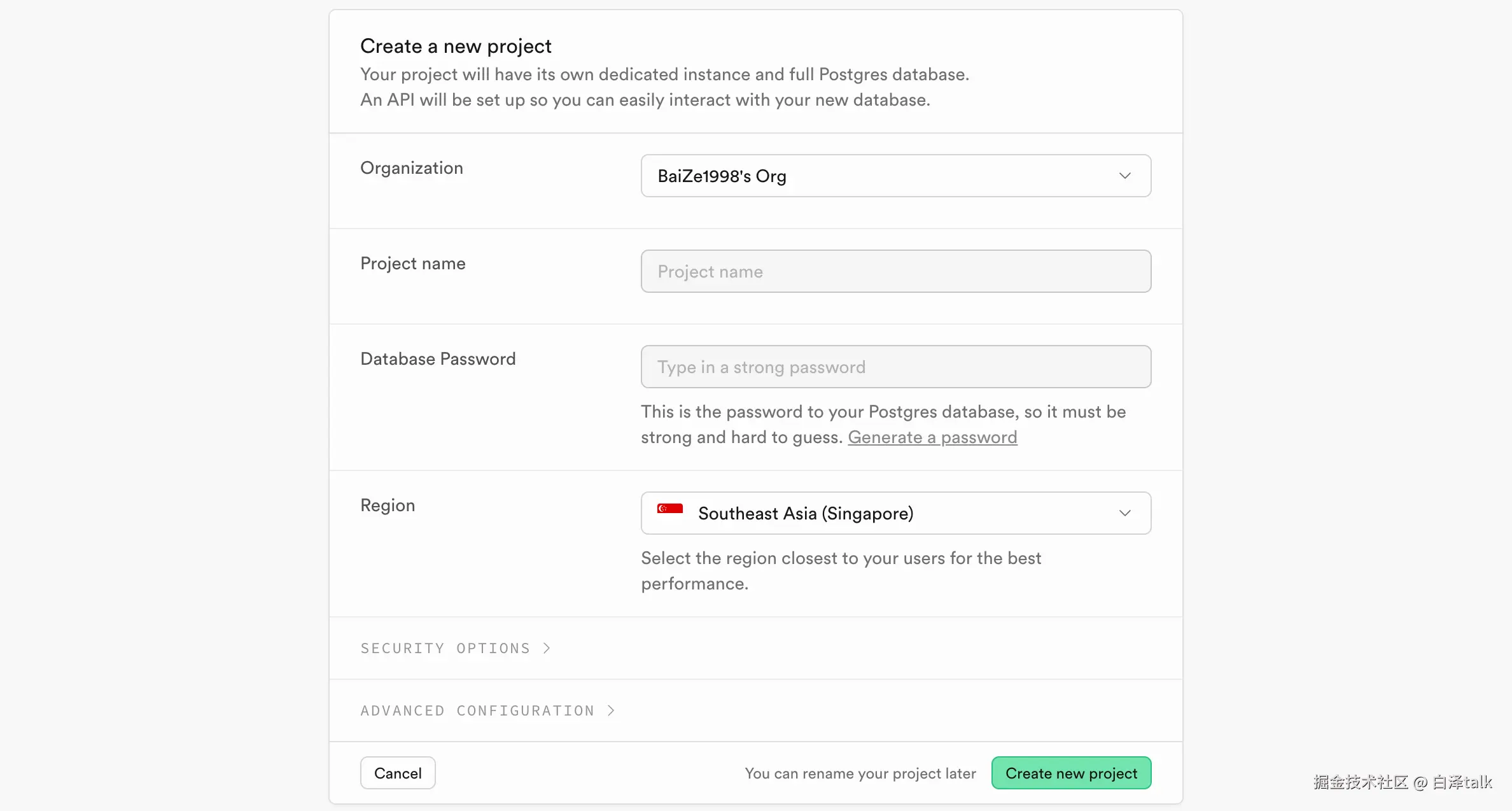Click the Singapore flag icon
This screenshot has height=811, width=1512.
click(x=669, y=509)
